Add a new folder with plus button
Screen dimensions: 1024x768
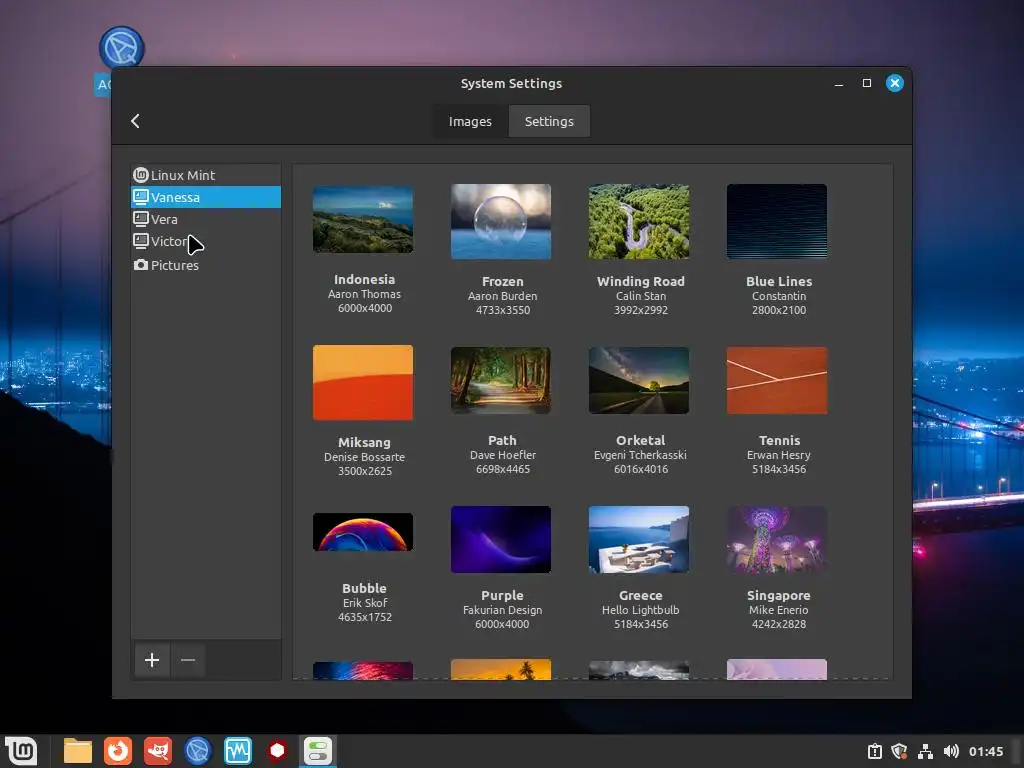pyautogui.click(x=152, y=660)
